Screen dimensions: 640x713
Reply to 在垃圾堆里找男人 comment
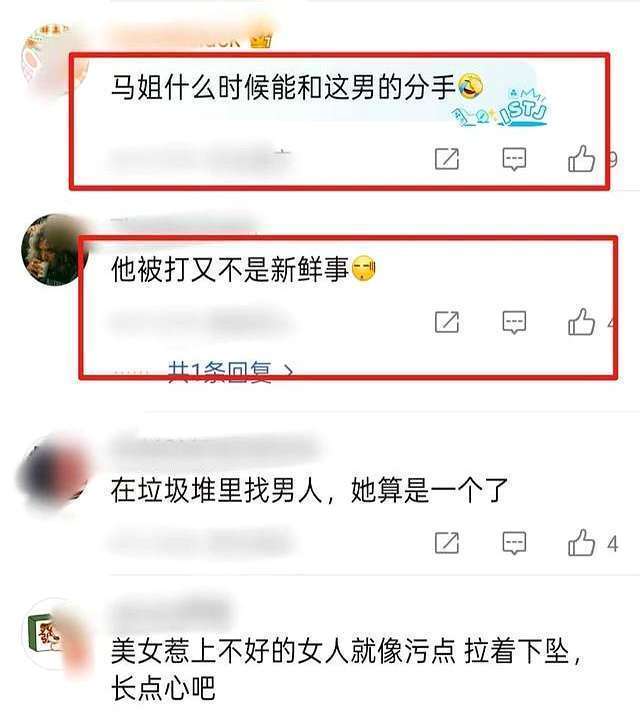tap(514, 542)
